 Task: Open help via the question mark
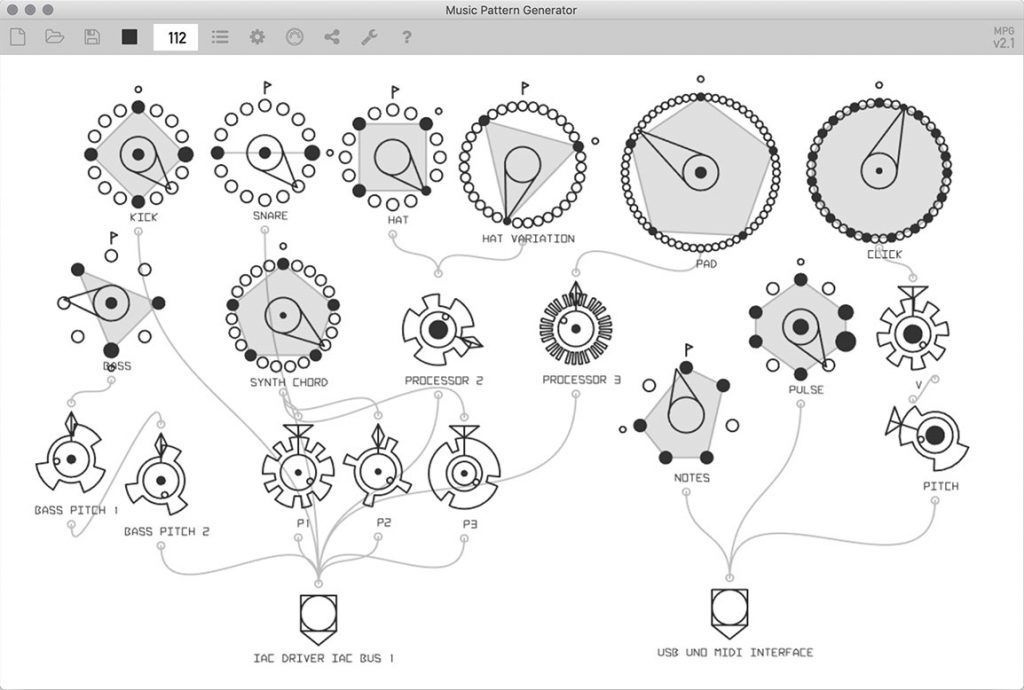coord(405,36)
